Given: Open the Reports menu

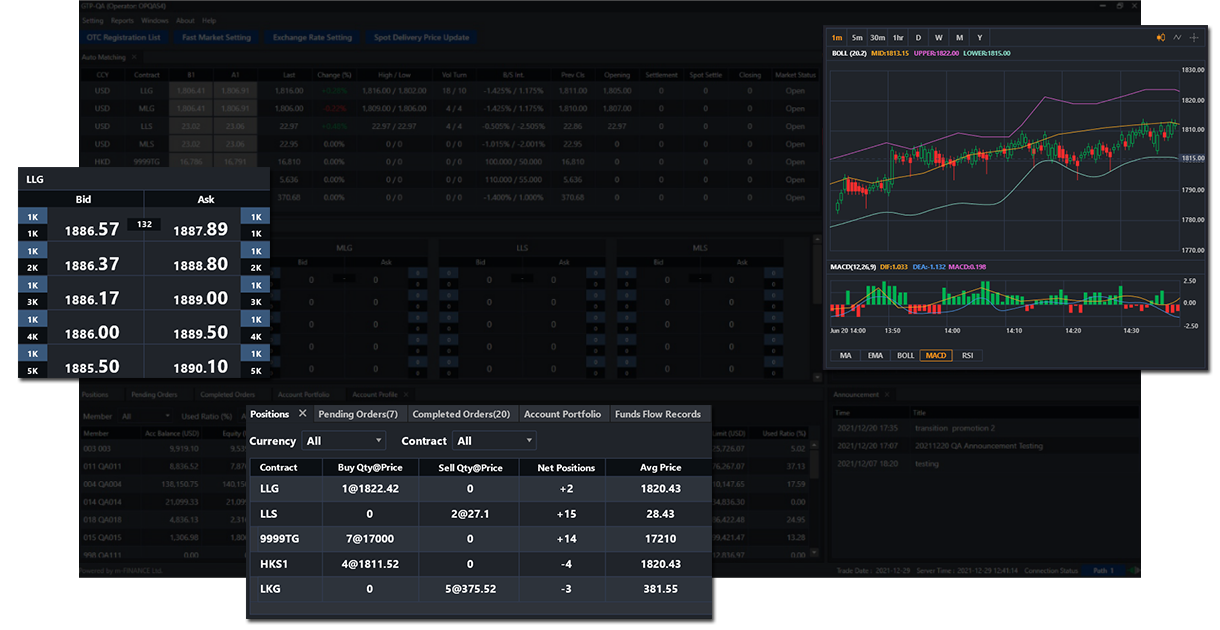Looking at the screenshot, I should pos(122,20).
